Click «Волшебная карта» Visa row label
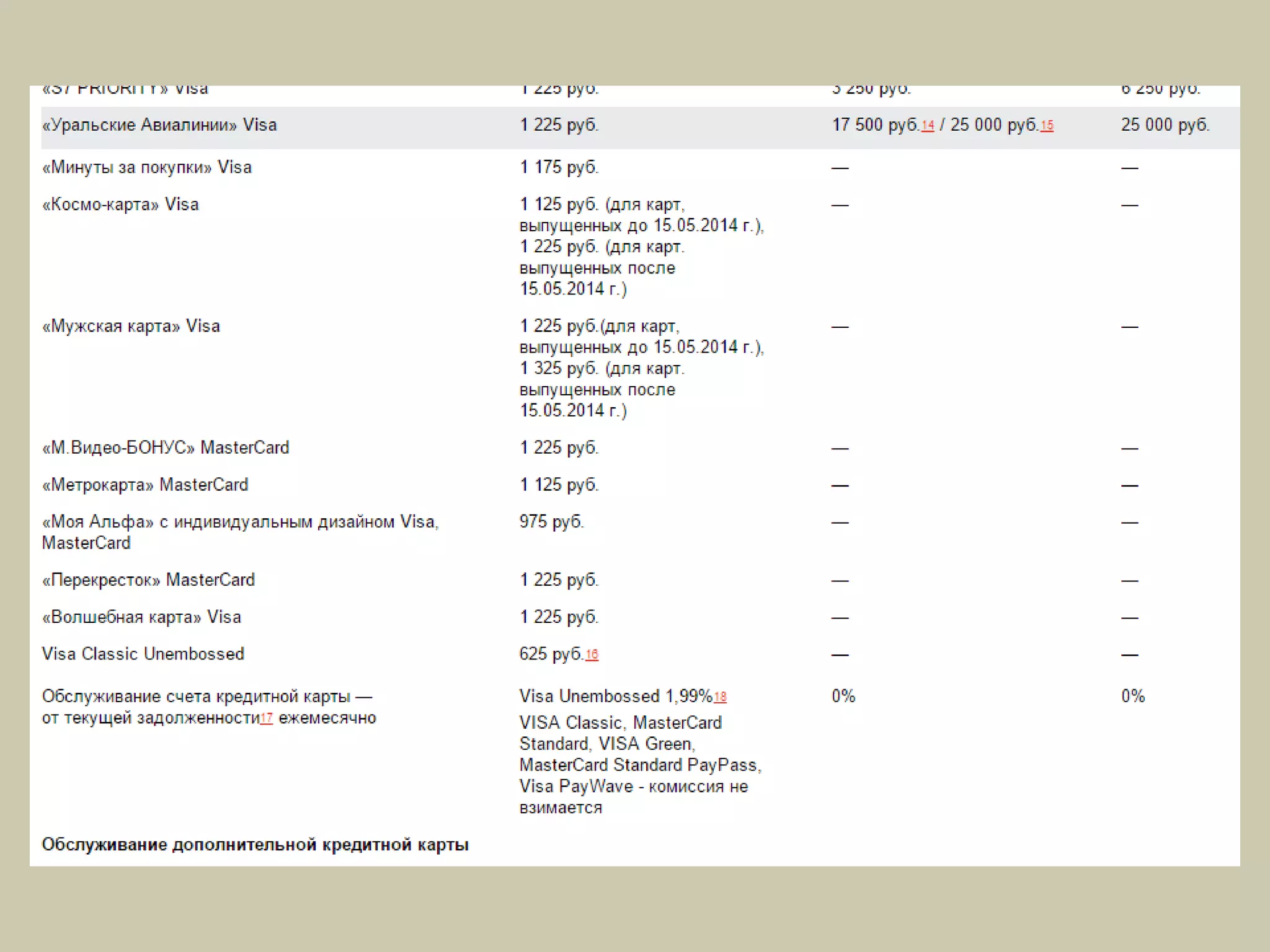This screenshot has height=952, width=1270. click(x=141, y=617)
